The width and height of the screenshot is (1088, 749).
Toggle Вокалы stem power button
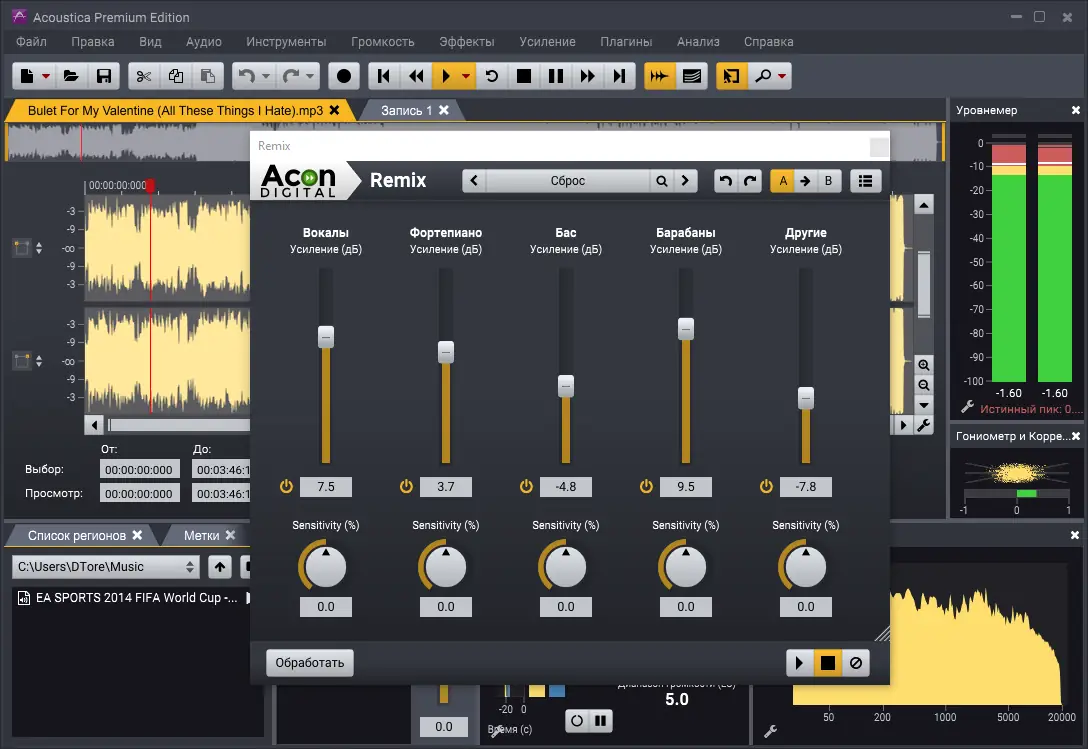286,487
